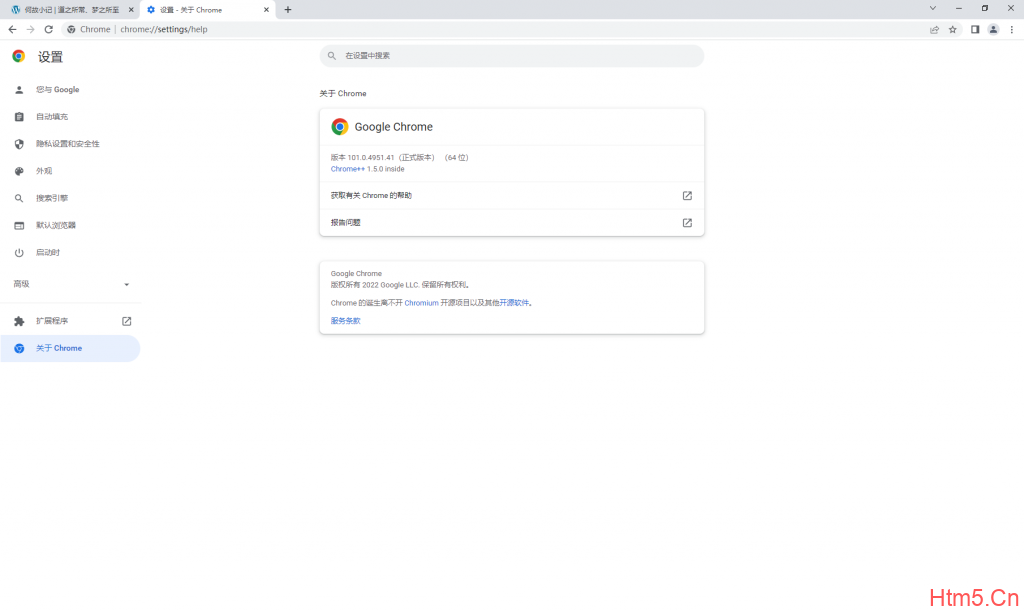
Task: Select the 设置 - 关于 Chrome tab
Action: (208, 10)
